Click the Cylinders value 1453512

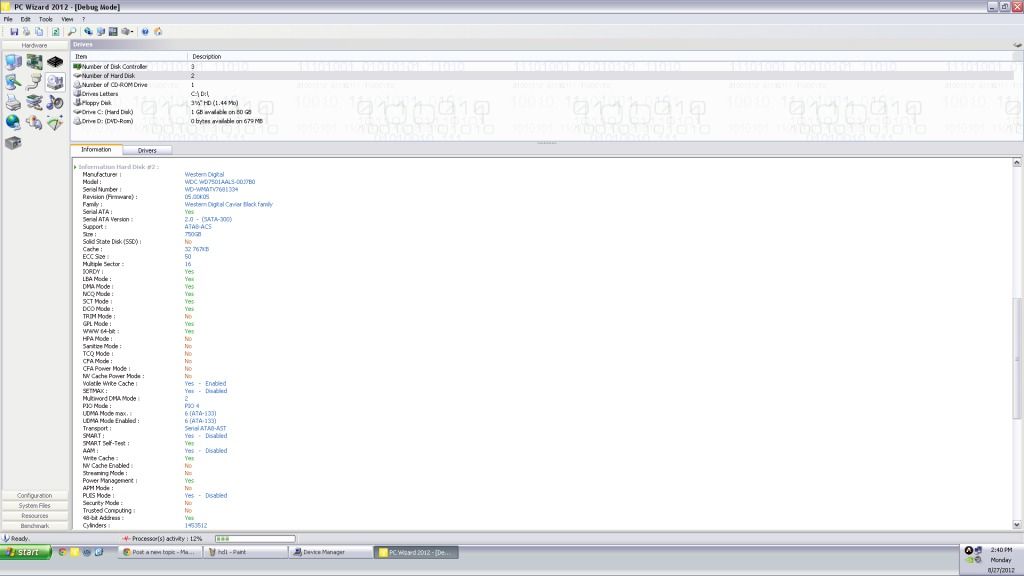(x=196, y=526)
